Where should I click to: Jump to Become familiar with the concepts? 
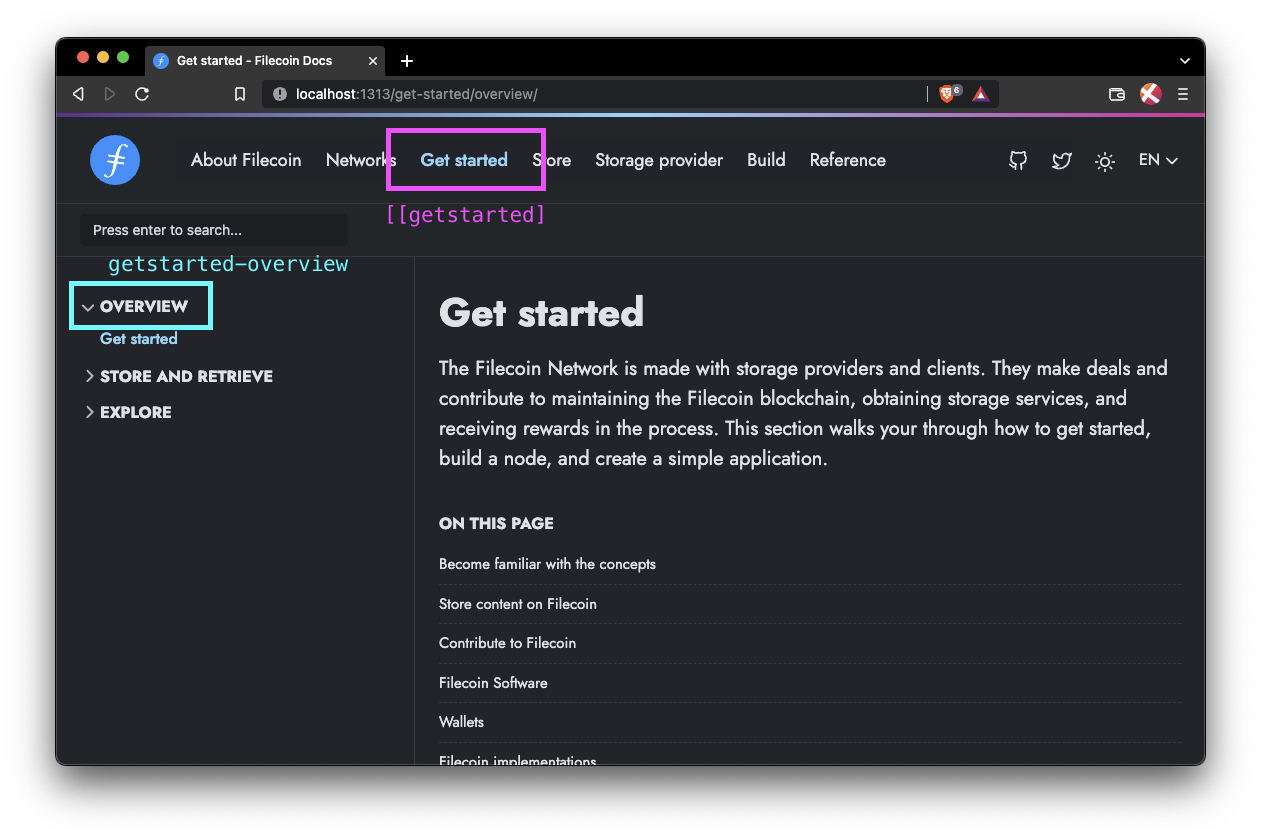click(x=547, y=564)
